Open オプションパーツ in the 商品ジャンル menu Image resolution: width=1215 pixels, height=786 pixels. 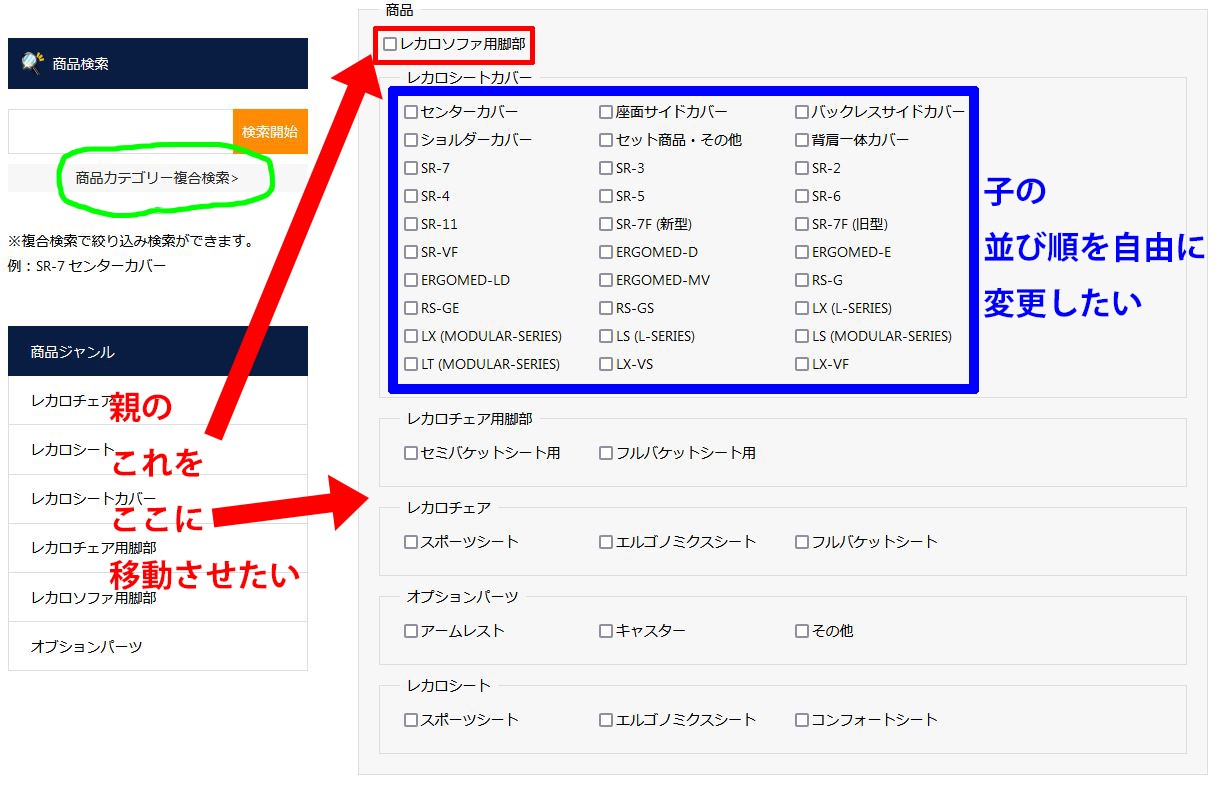(x=158, y=646)
